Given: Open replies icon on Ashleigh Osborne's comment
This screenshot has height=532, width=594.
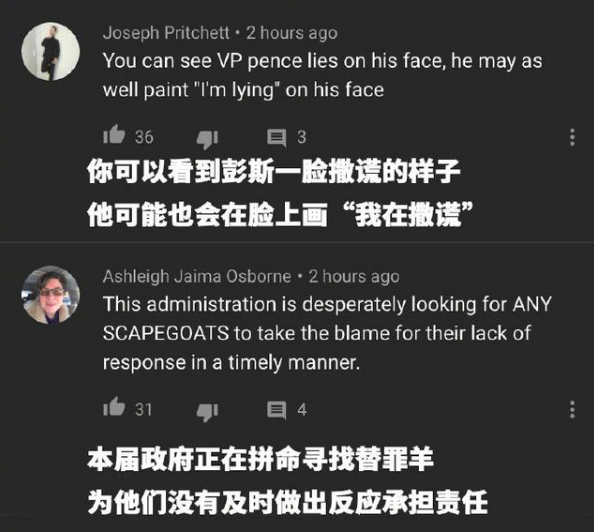Looking at the screenshot, I should (x=277, y=410).
